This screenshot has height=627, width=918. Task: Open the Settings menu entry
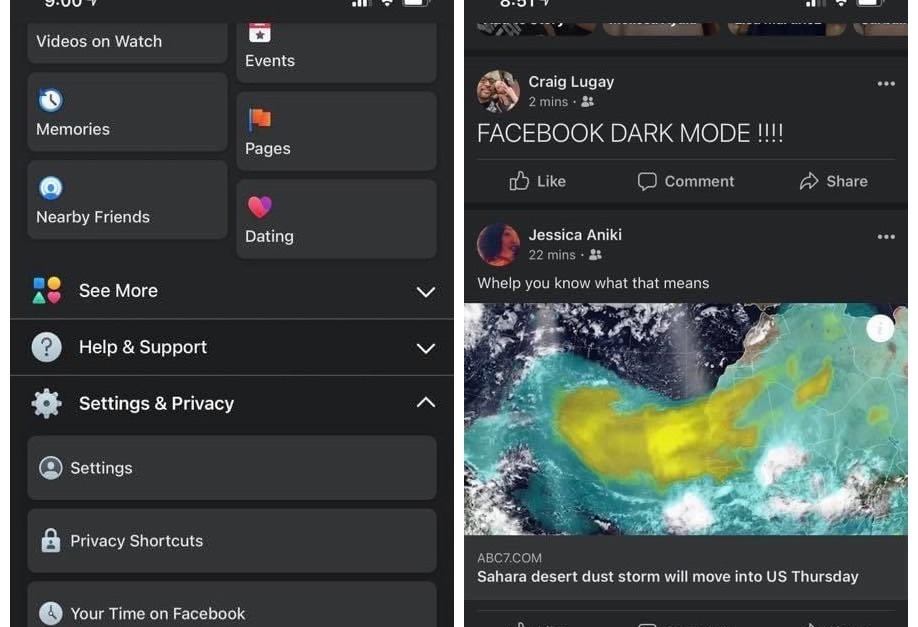[232, 468]
